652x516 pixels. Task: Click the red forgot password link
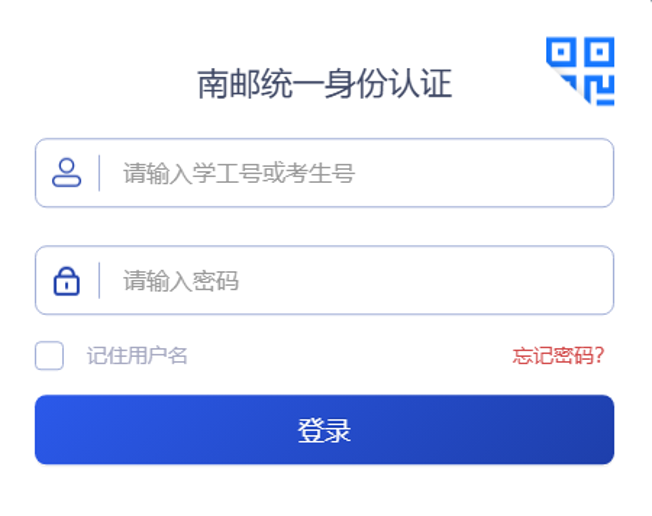[x=558, y=356]
